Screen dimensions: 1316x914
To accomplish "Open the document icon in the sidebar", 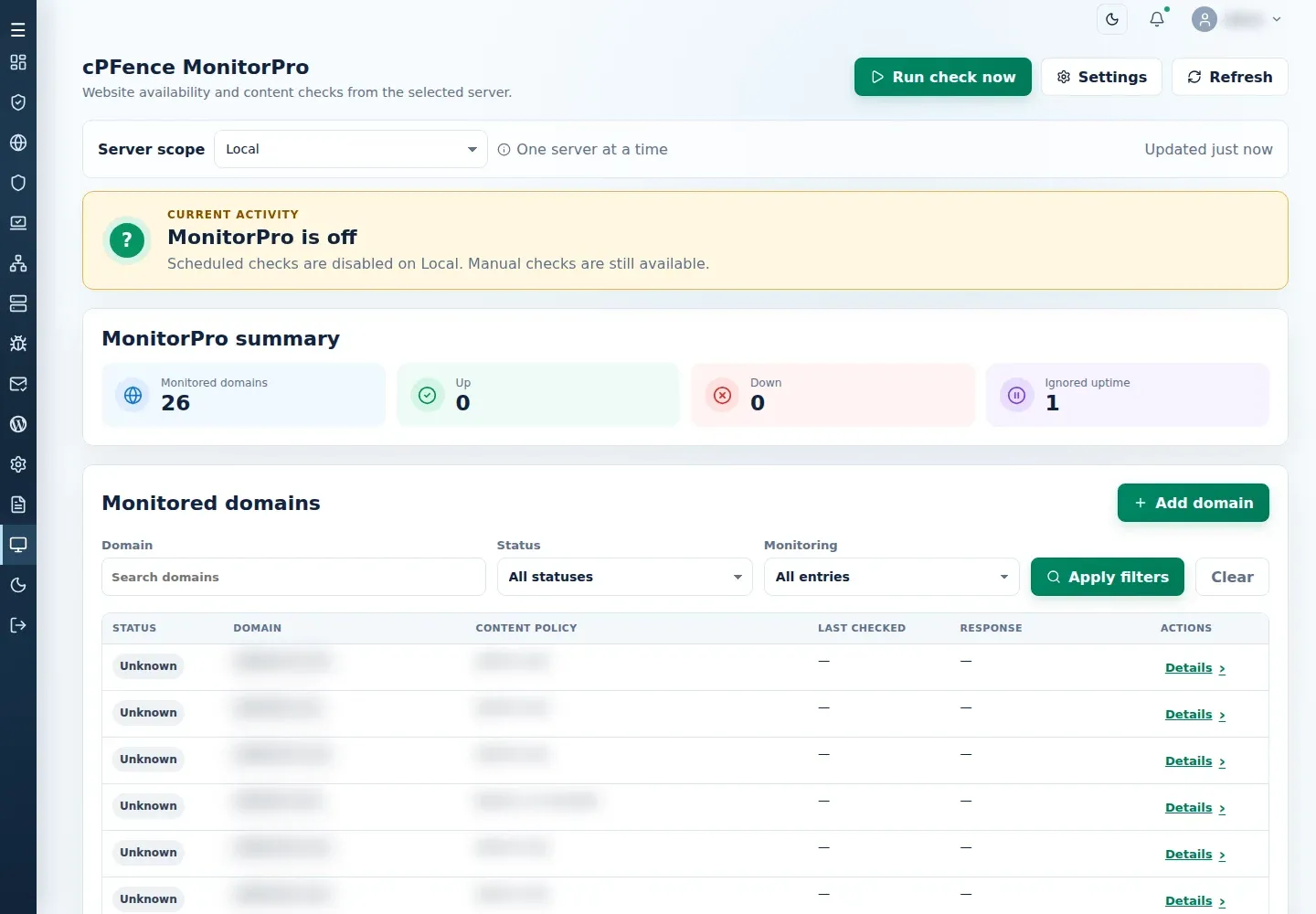I will (x=18, y=505).
